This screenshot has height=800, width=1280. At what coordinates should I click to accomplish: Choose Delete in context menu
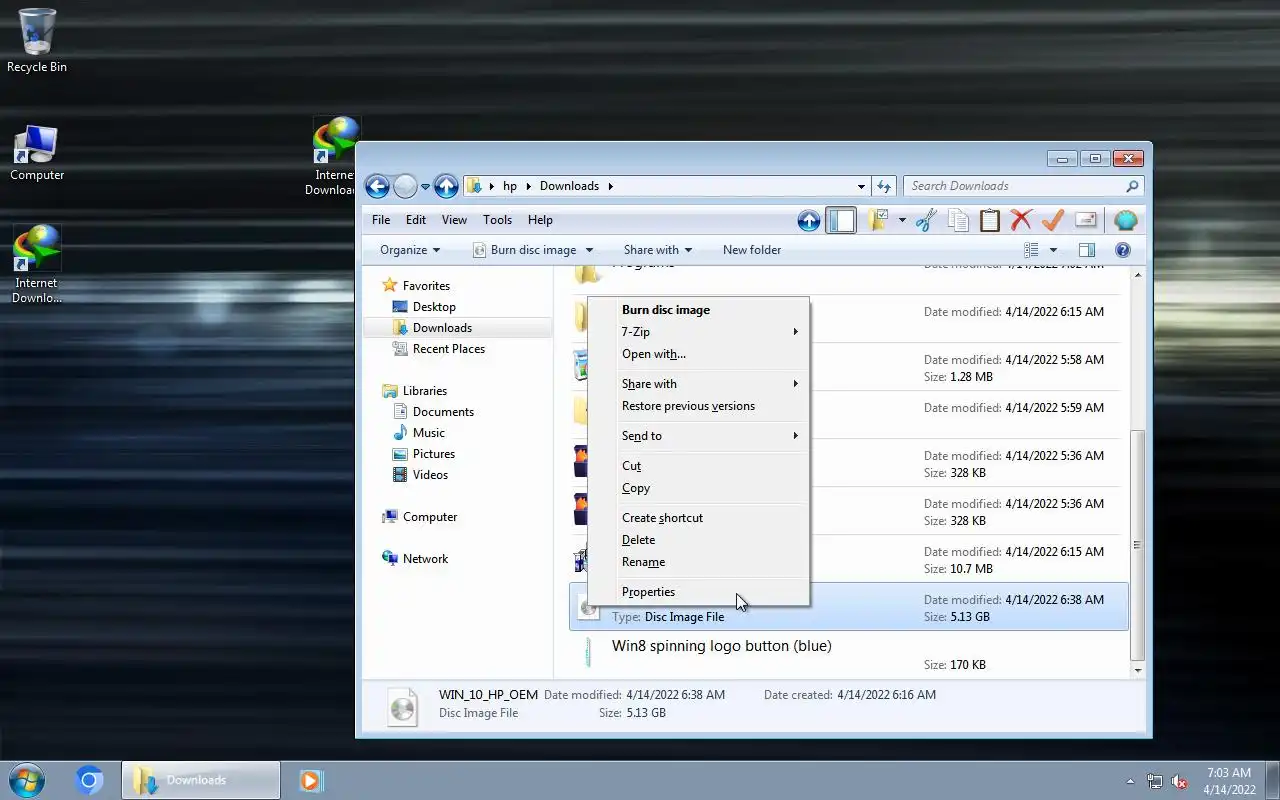(698, 540)
